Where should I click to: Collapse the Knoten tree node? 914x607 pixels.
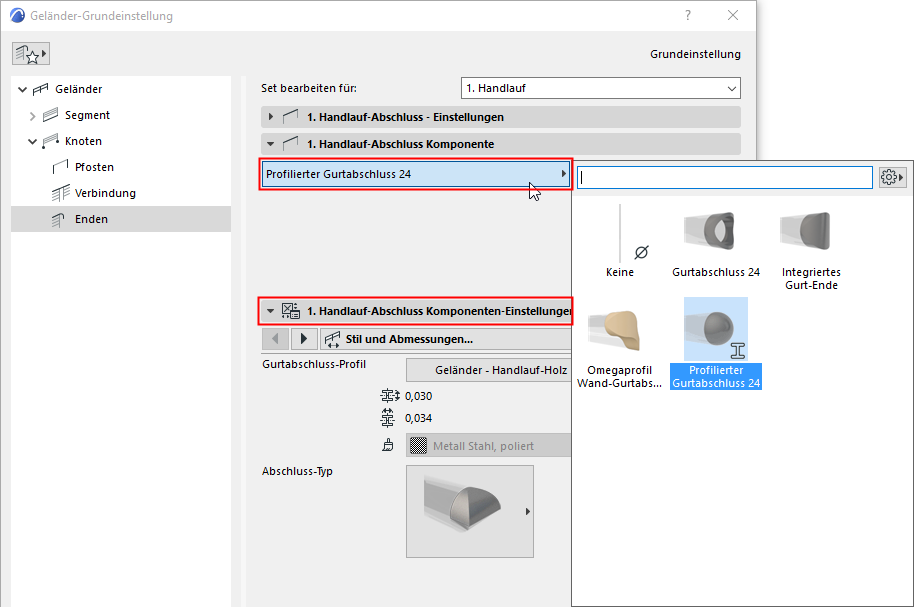32,141
